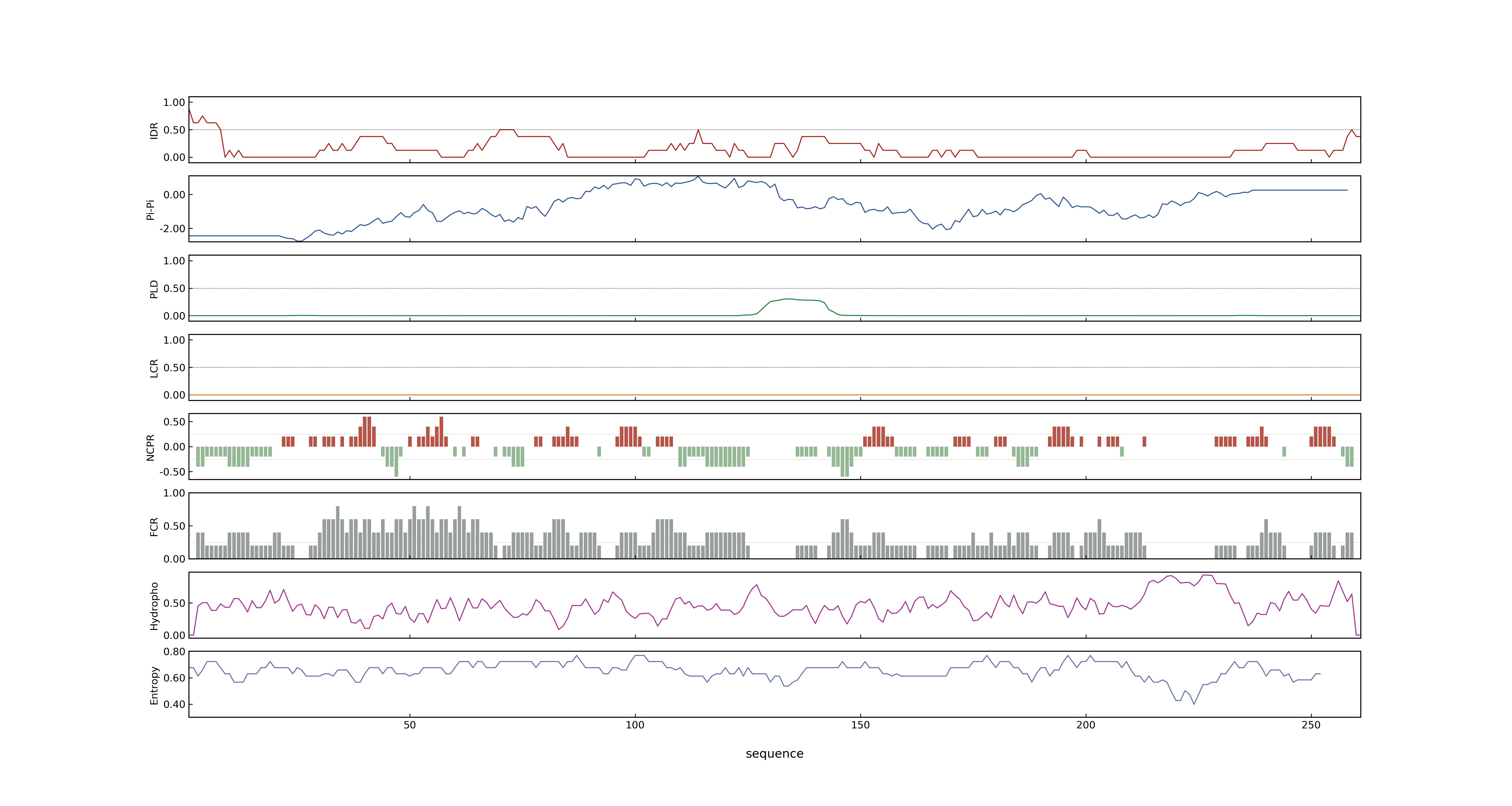Select the 0.50 tick on FCR axis
1512x806 pixels.
(174, 526)
